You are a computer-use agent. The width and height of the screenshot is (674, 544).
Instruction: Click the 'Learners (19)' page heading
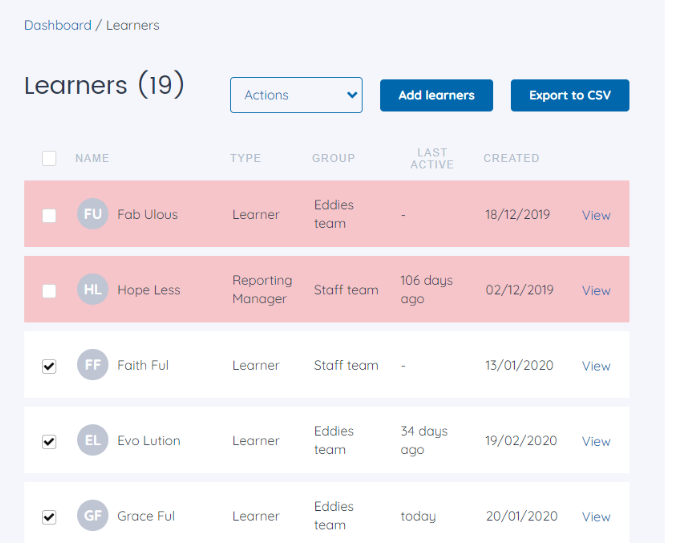(104, 85)
